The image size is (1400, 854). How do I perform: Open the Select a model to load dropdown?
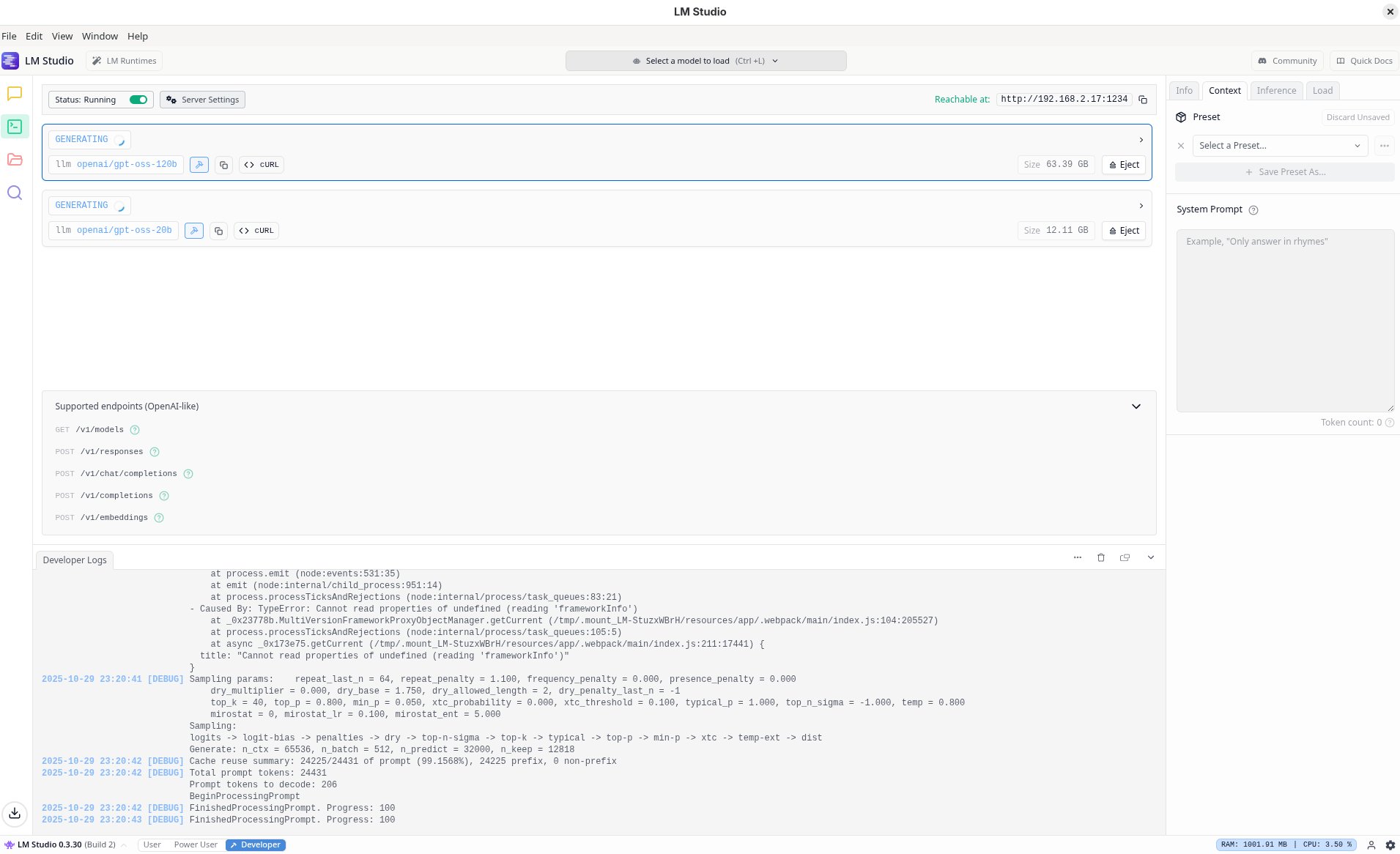point(705,61)
